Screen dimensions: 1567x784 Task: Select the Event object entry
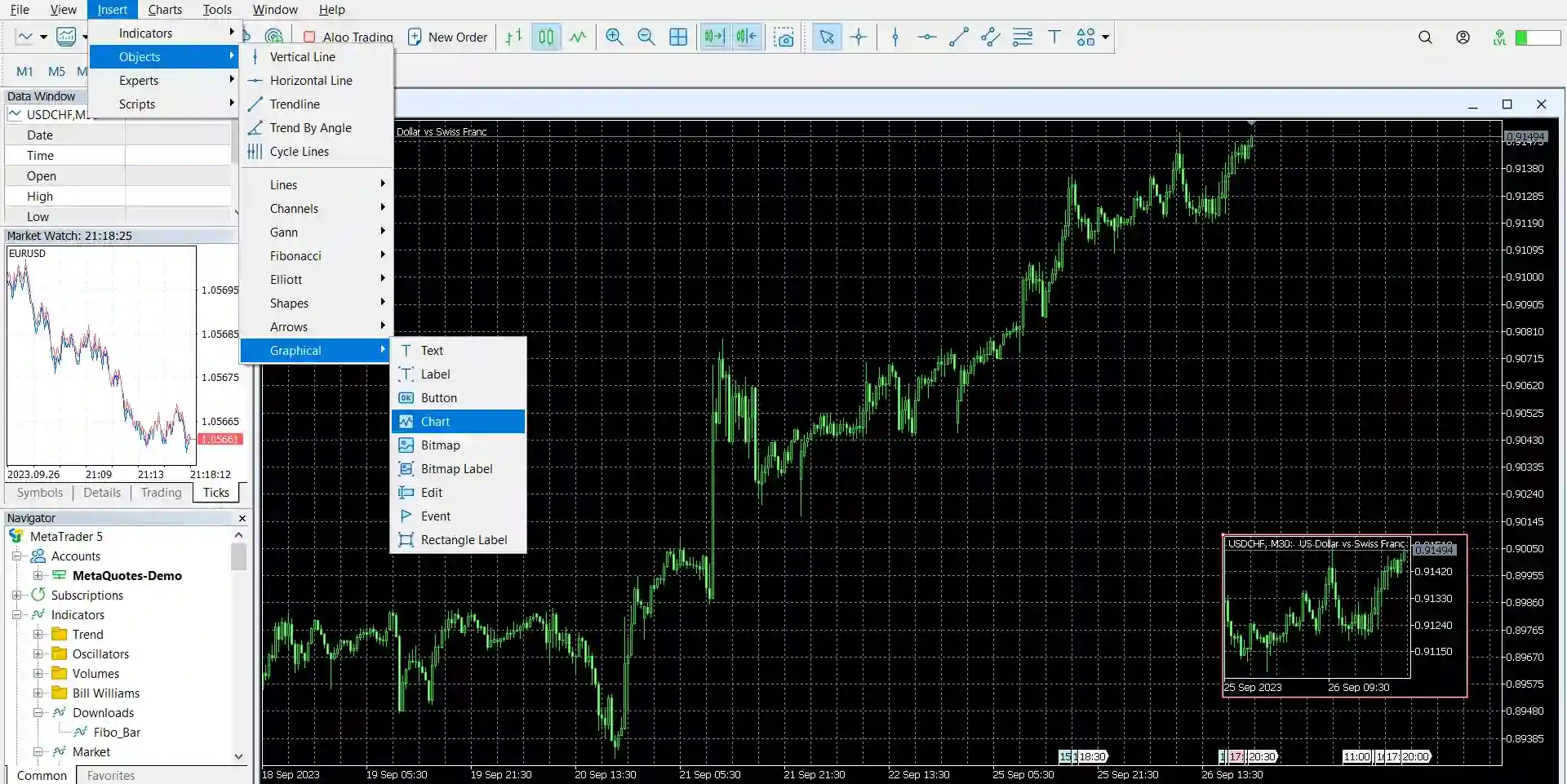pos(458,516)
